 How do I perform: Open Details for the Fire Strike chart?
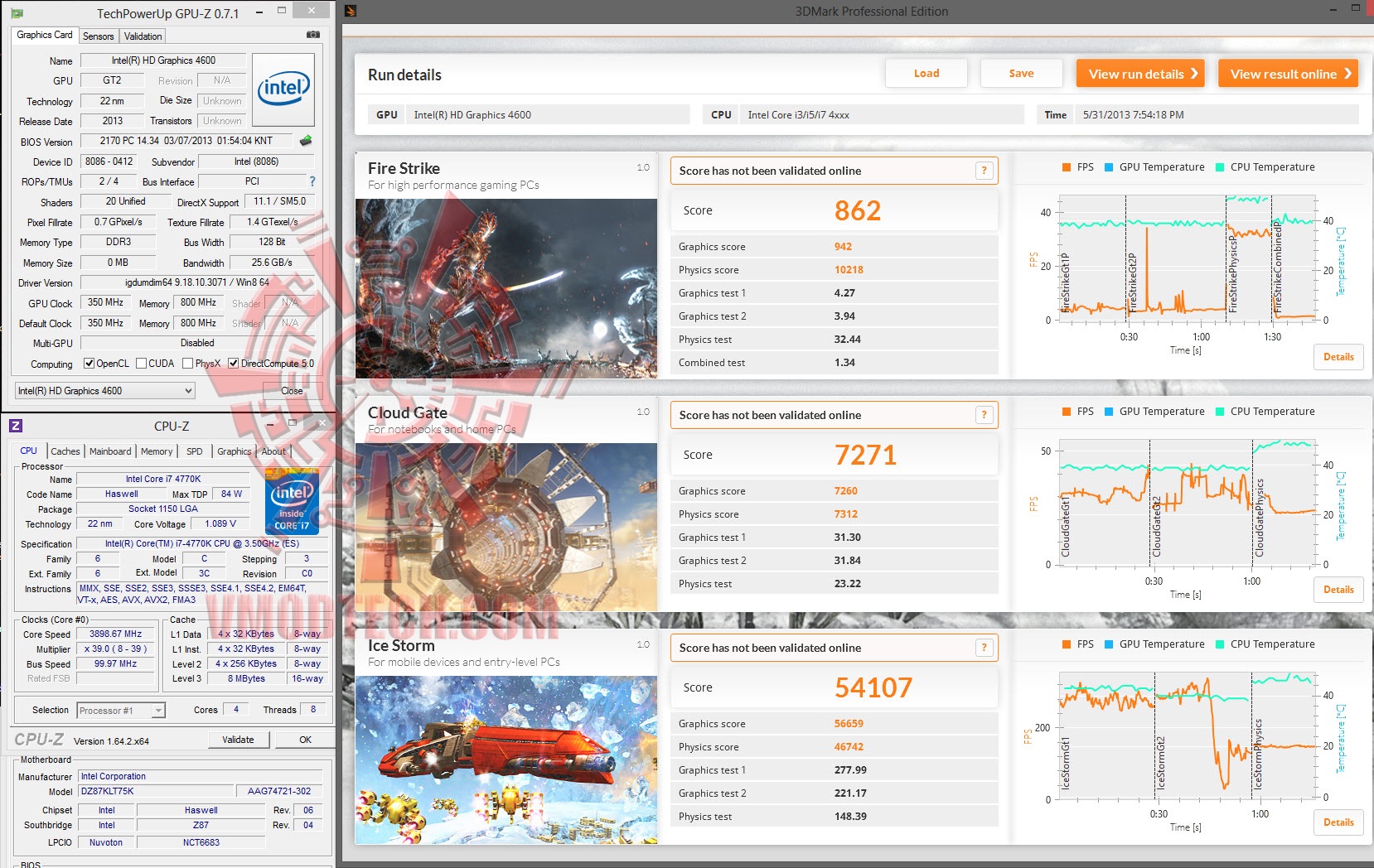click(x=1338, y=357)
